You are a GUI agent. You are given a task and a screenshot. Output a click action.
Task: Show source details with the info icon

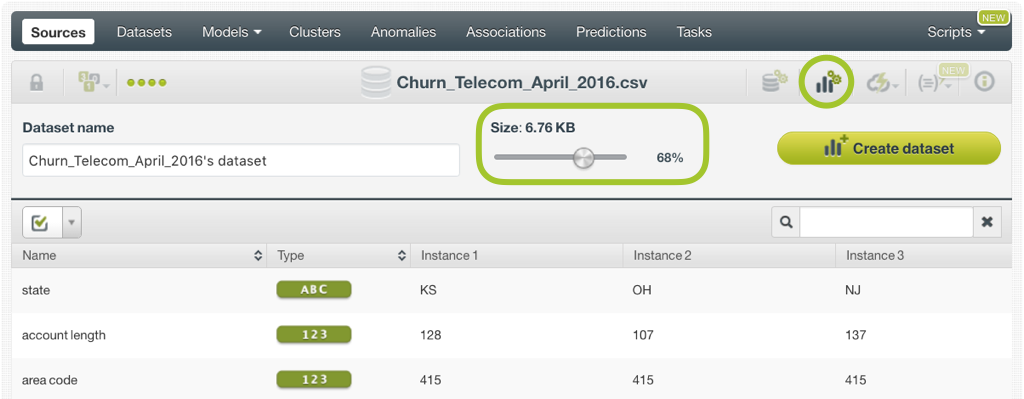click(984, 82)
